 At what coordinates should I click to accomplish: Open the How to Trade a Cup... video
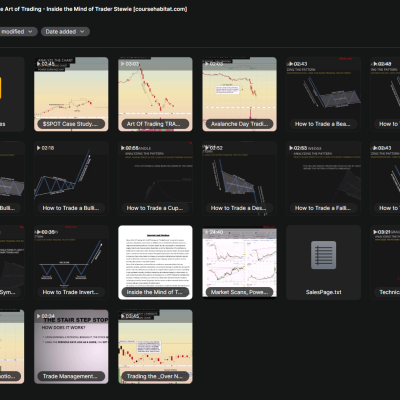(155, 178)
